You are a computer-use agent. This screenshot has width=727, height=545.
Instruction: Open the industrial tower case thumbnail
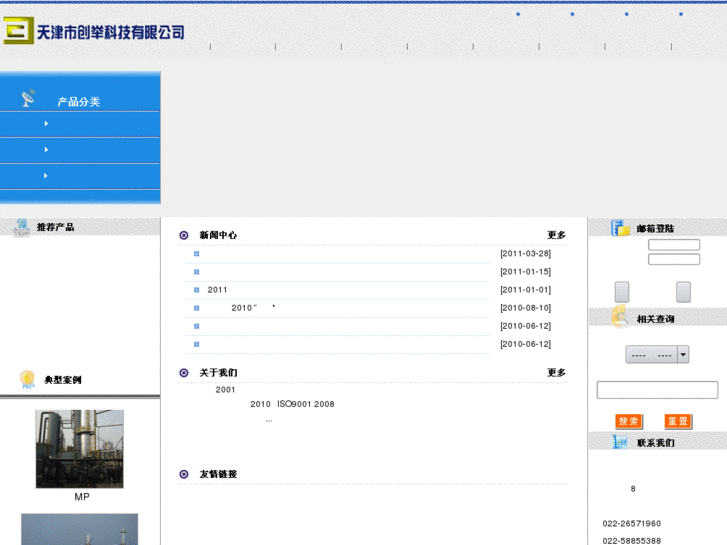(80, 449)
